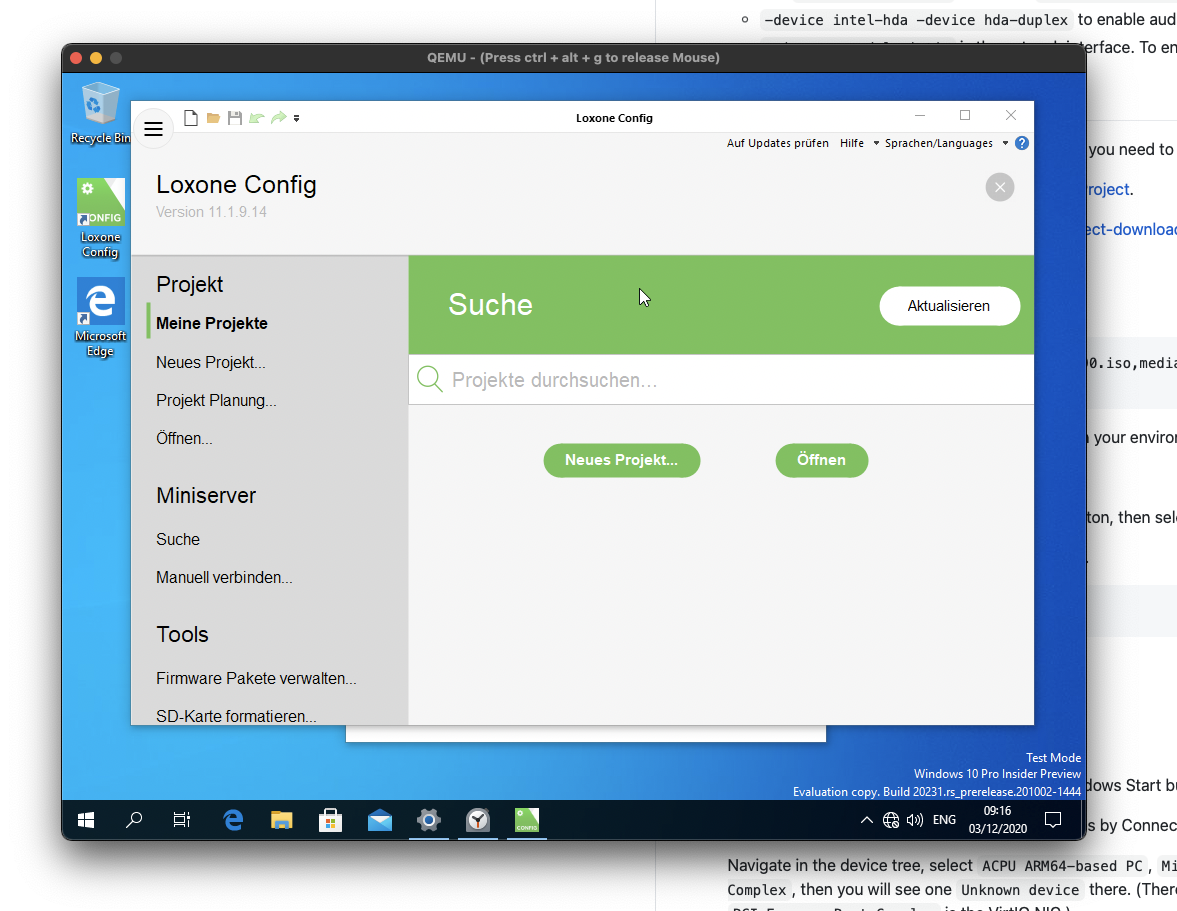Open the Action Center notification icon

(x=1053, y=820)
